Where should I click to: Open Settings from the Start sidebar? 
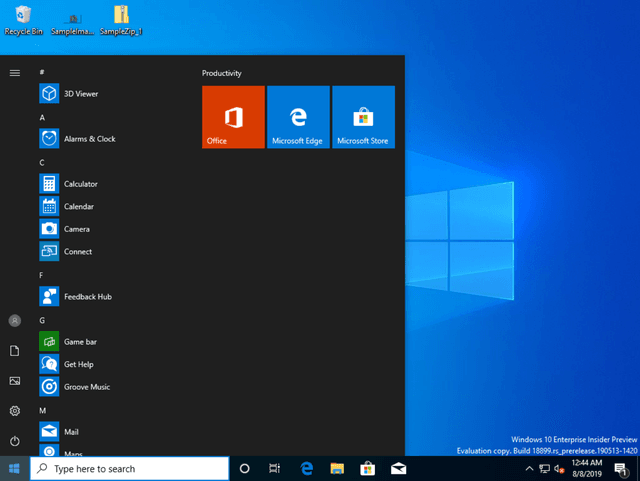(x=15, y=411)
